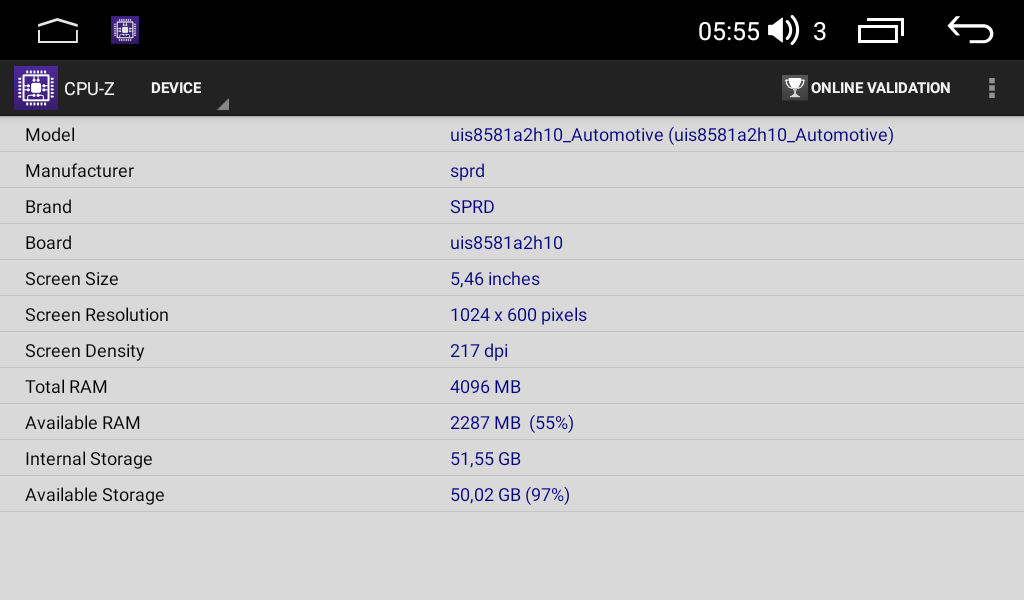Image resolution: width=1024 pixels, height=600 pixels.
Task: Select the value 4096 MB
Action: (x=485, y=387)
